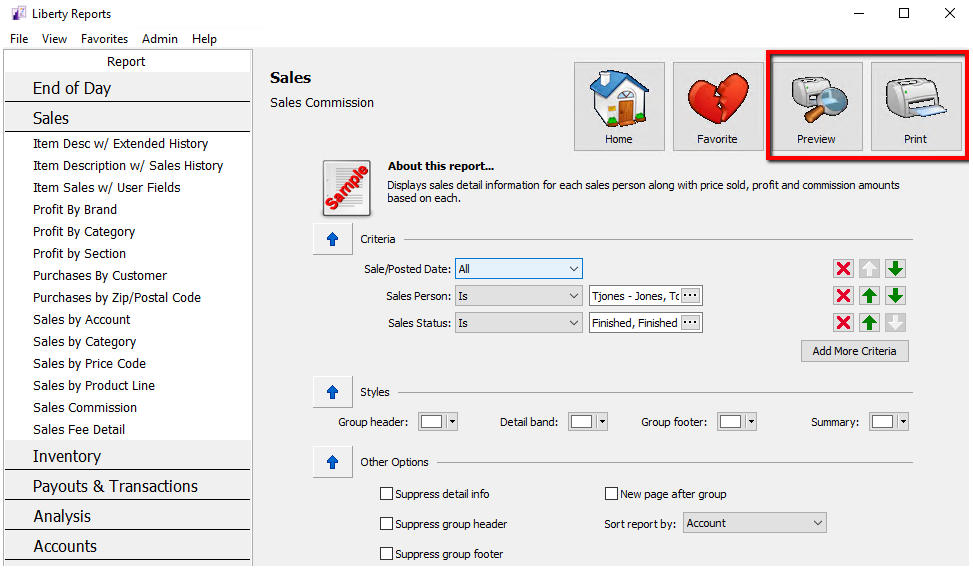Open the Sale/Posted Date dropdown

(x=519, y=269)
